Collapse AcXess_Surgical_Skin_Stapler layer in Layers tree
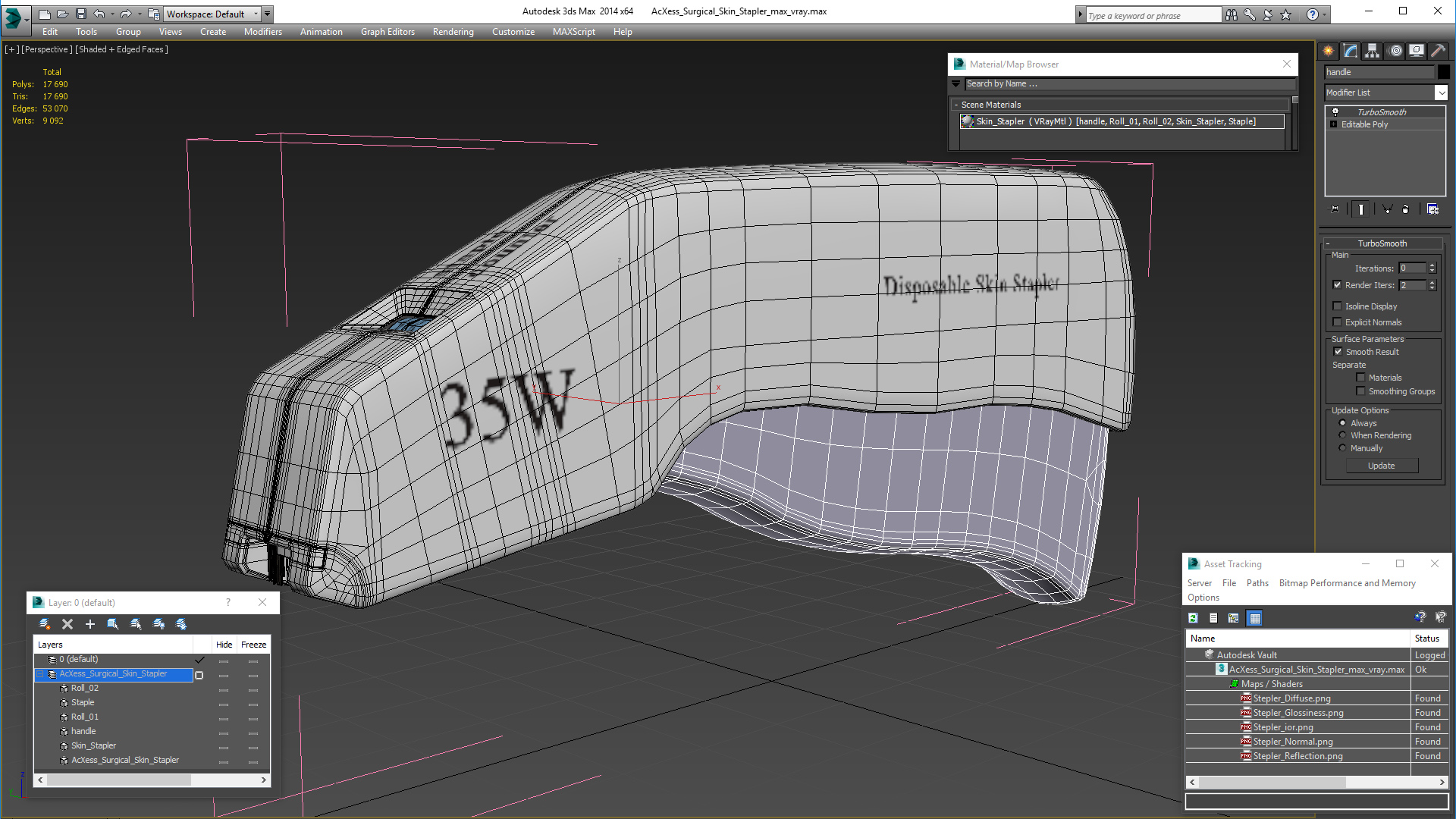 click(40, 674)
